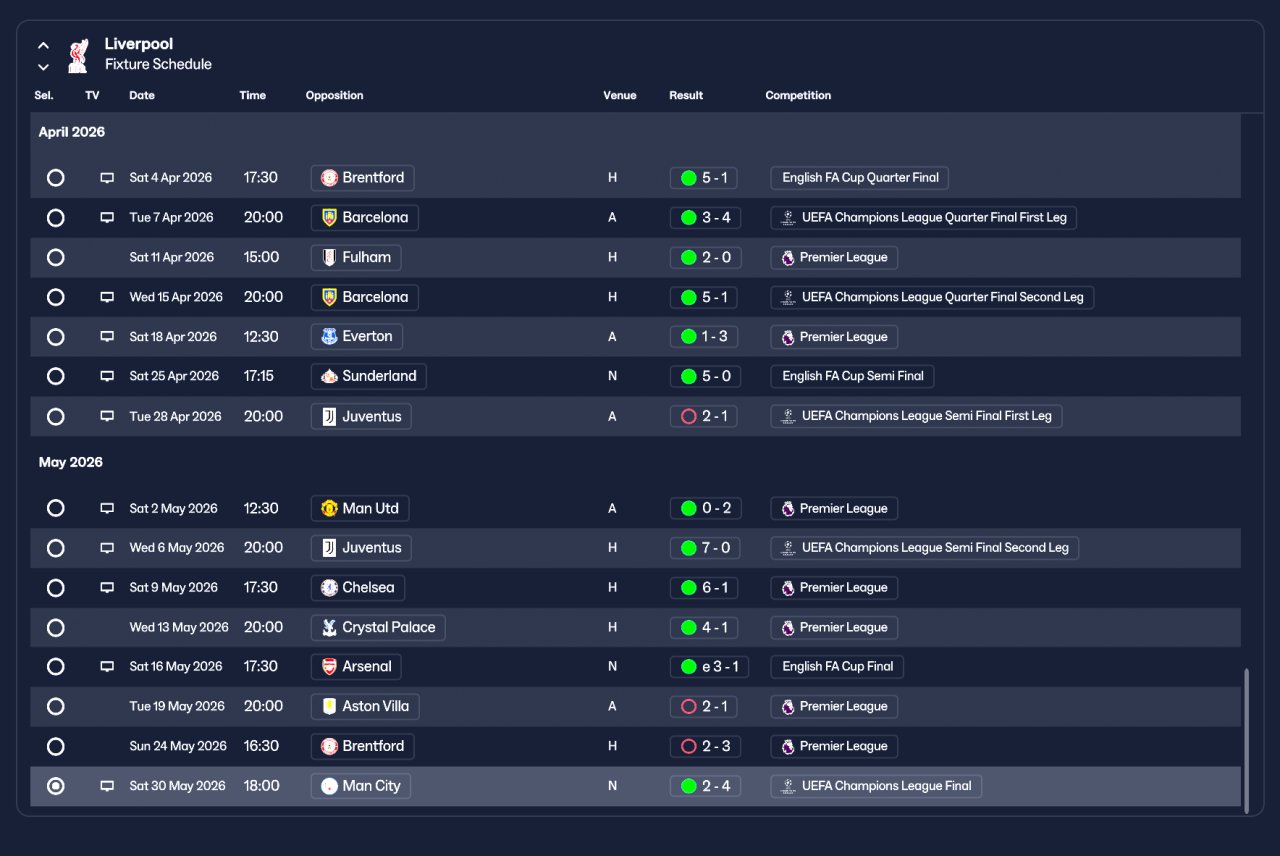Screen dimensions: 1280x856
Task: Select the radio button for Man Utd match
Action: [56, 508]
